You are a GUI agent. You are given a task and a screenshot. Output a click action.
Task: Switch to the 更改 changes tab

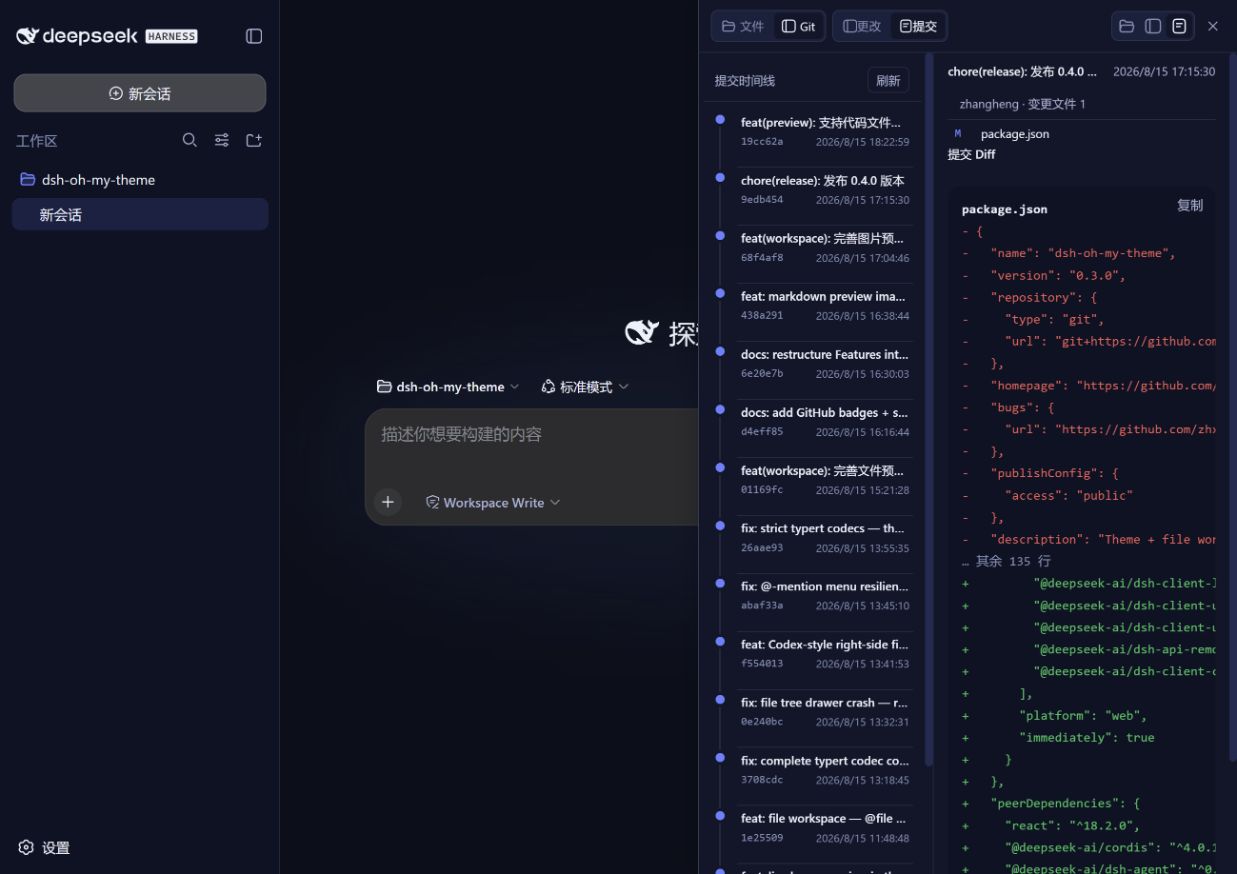[862, 26]
